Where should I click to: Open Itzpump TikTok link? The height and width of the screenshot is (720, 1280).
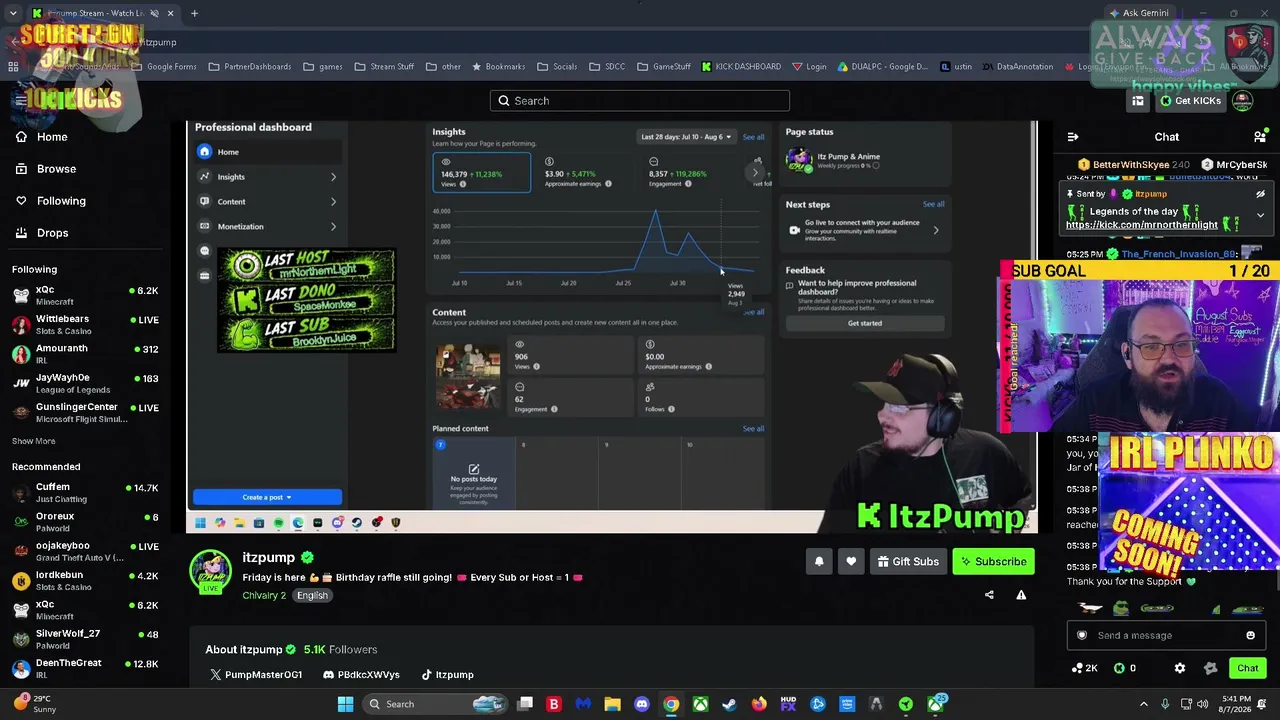click(447, 675)
